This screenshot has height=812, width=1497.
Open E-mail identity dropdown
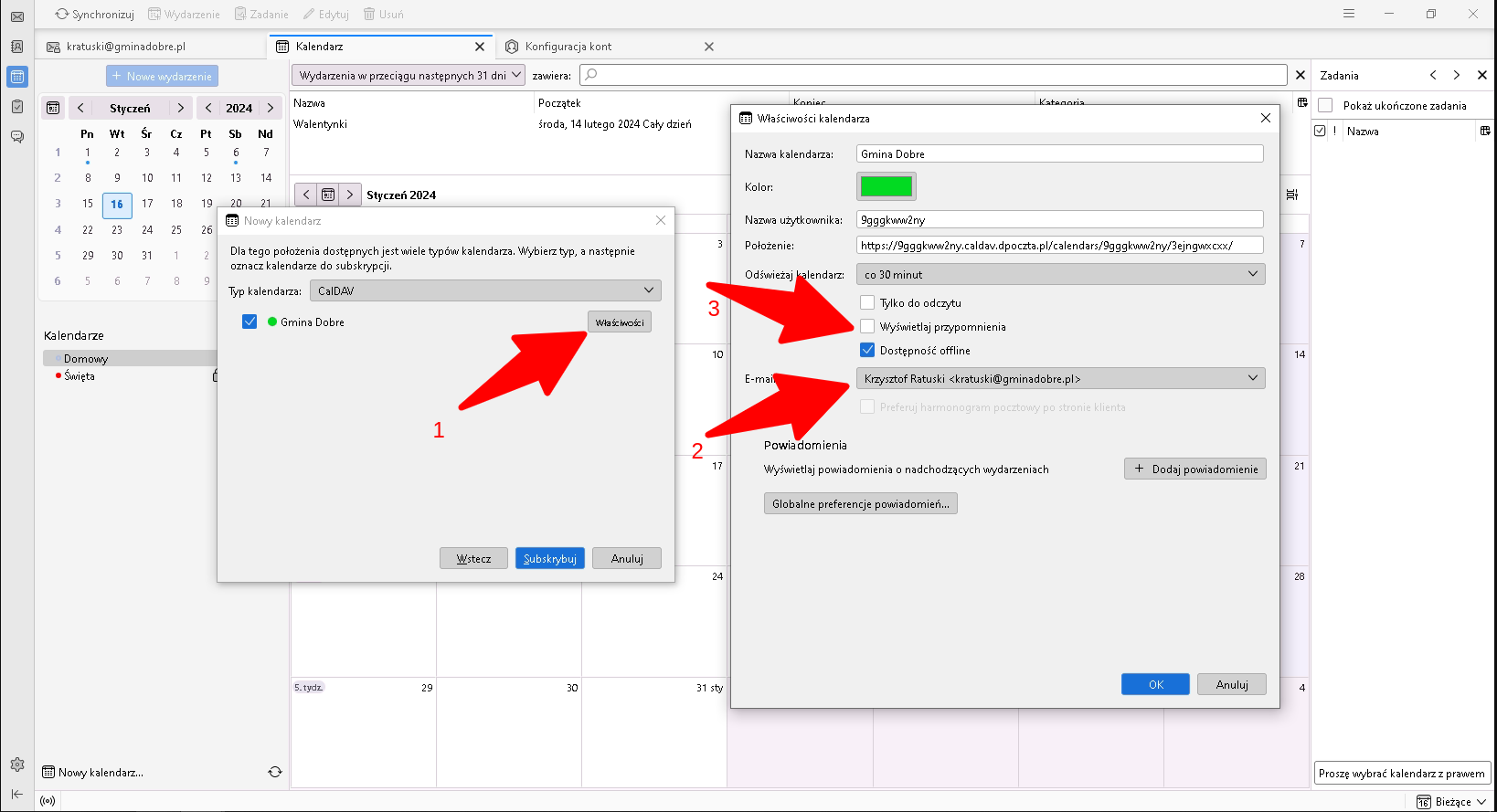coord(1060,378)
